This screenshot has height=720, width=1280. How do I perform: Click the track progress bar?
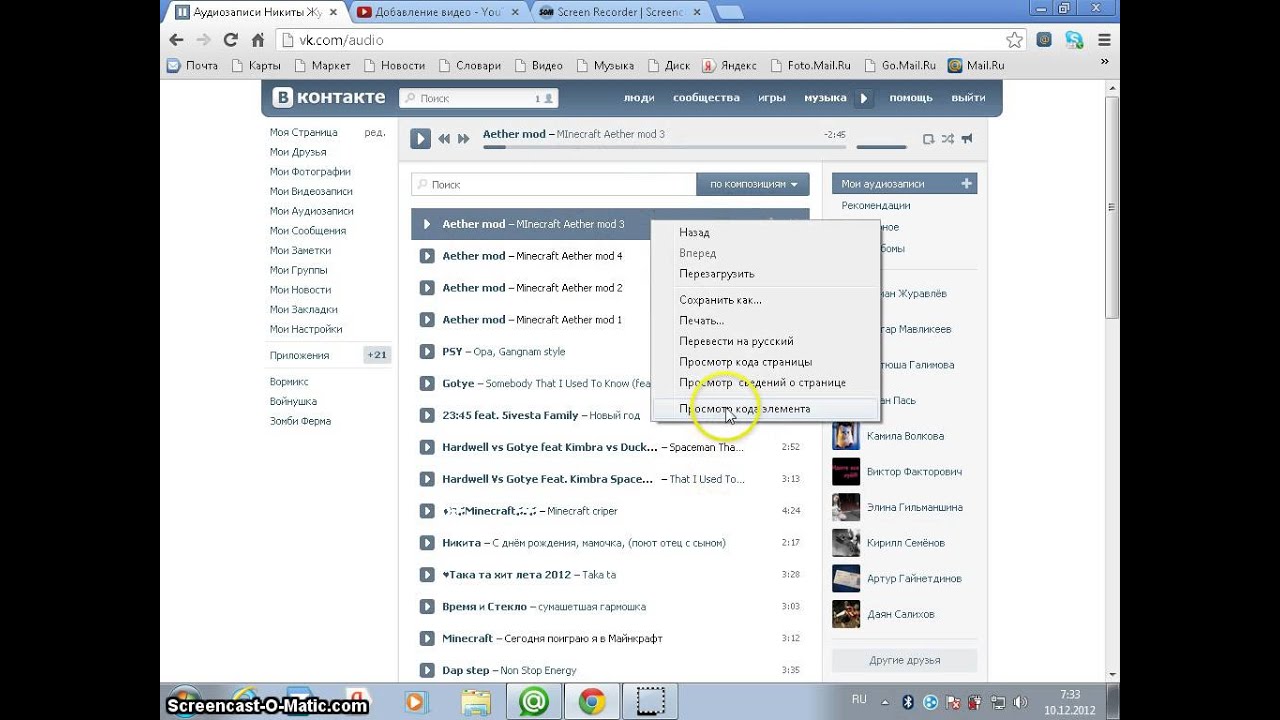(664, 147)
